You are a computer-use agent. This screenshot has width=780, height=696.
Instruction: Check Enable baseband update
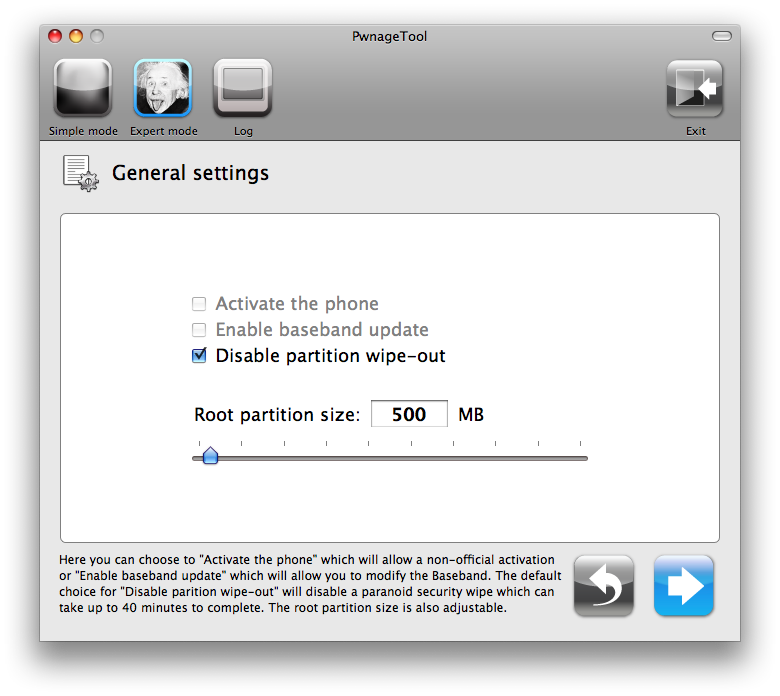[x=199, y=329]
